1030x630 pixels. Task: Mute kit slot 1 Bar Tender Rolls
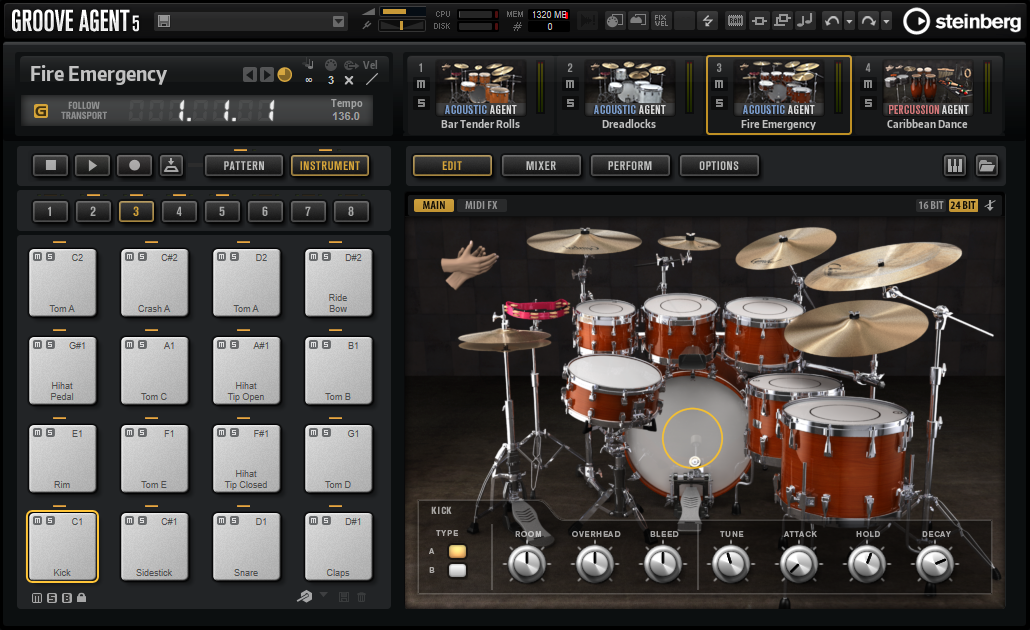[421, 84]
